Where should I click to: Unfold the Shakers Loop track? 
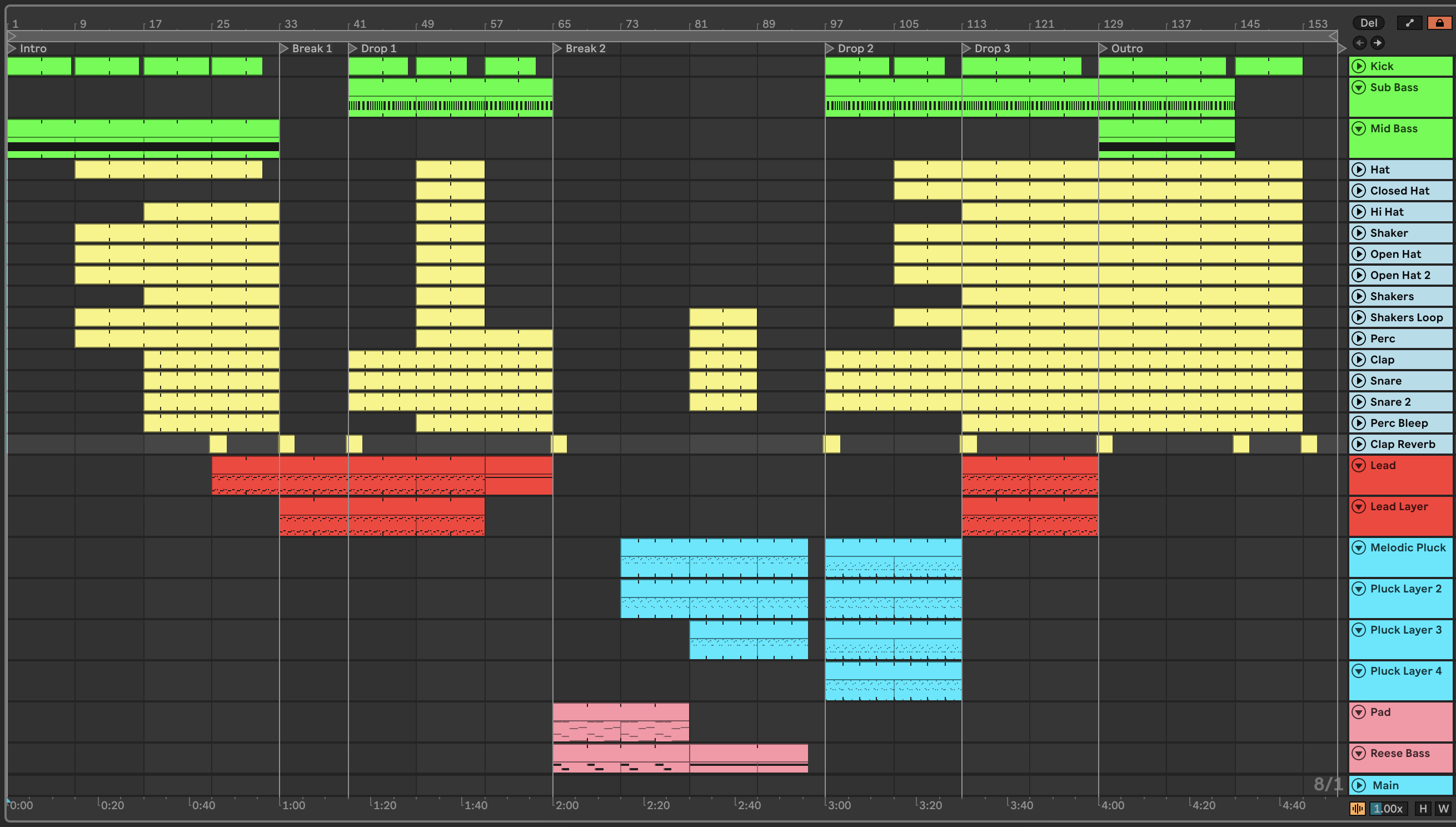[1358, 317]
